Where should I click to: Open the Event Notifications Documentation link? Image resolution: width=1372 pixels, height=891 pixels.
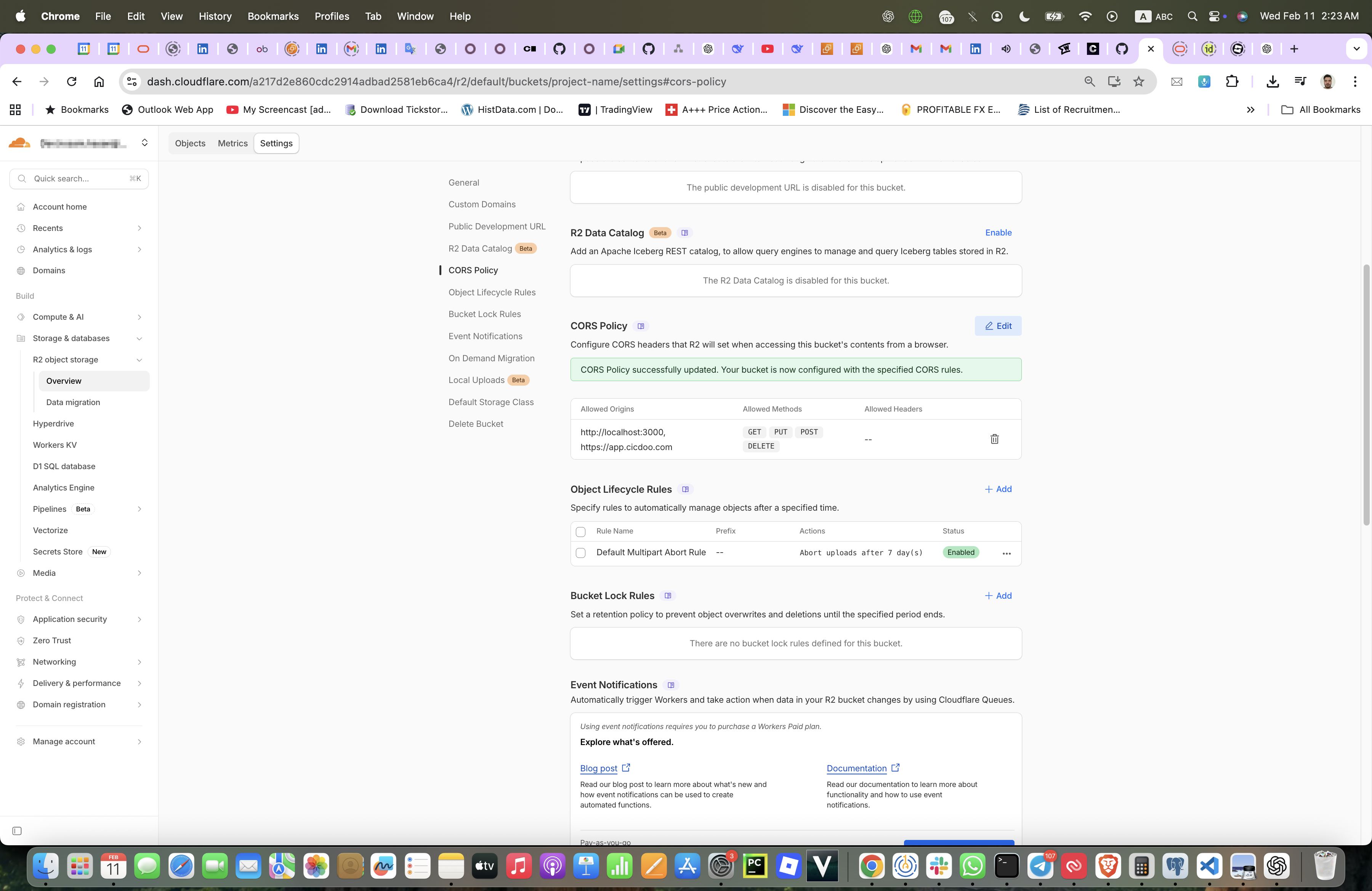(857, 768)
